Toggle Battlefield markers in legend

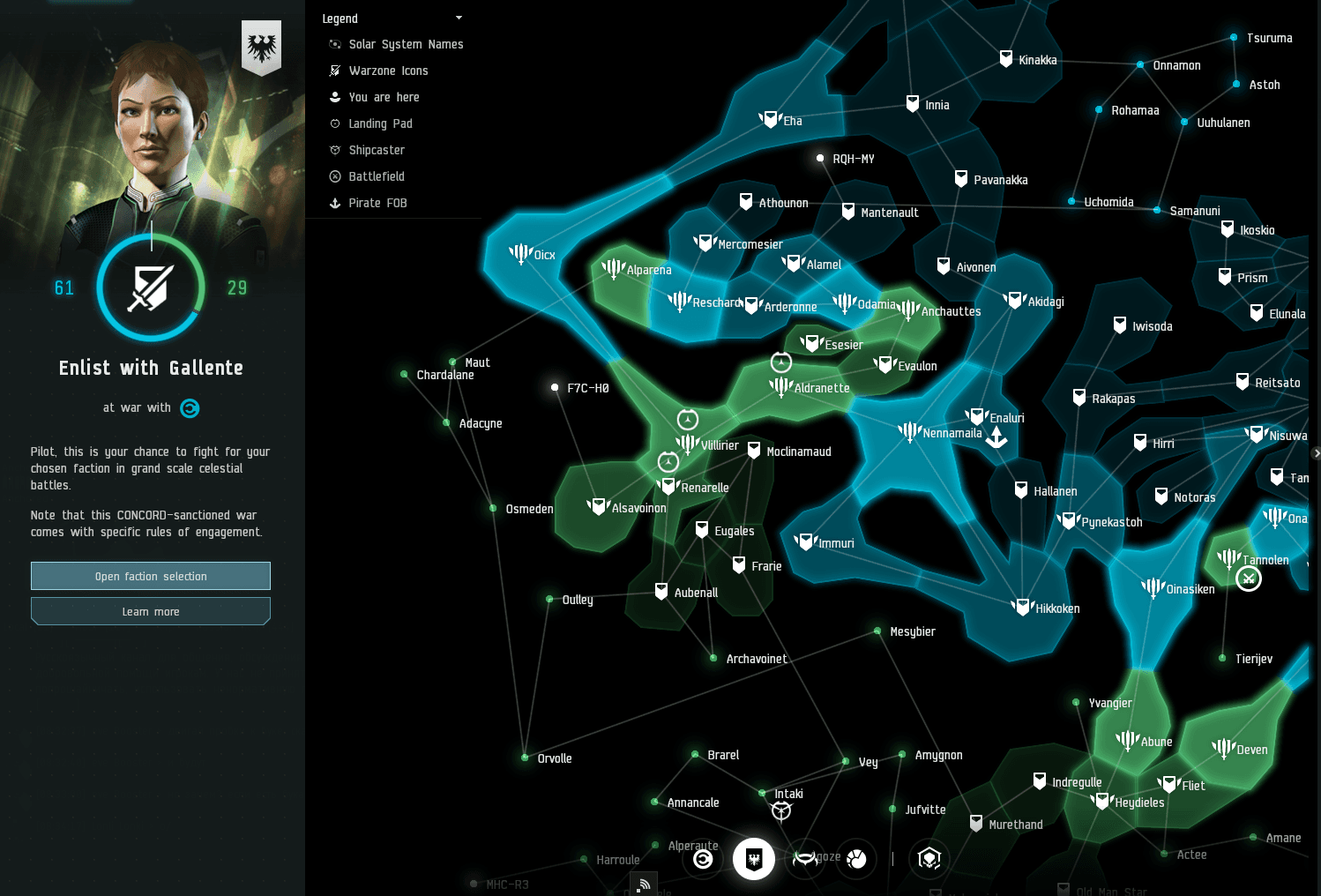377,176
